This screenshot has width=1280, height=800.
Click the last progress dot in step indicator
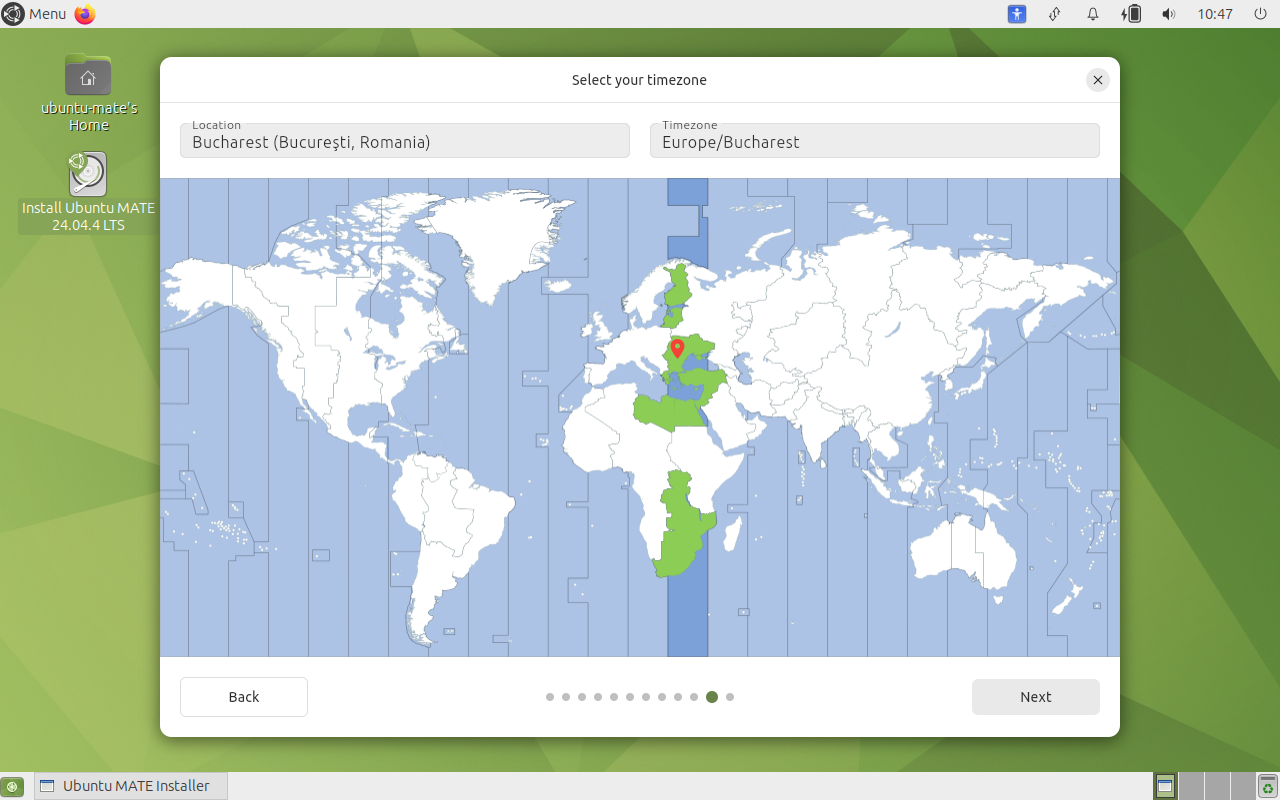point(730,697)
